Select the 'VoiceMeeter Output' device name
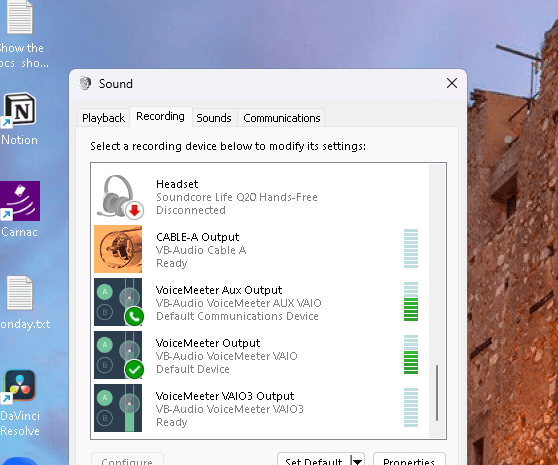This screenshot has height=465, width=558. coord(208,343)
